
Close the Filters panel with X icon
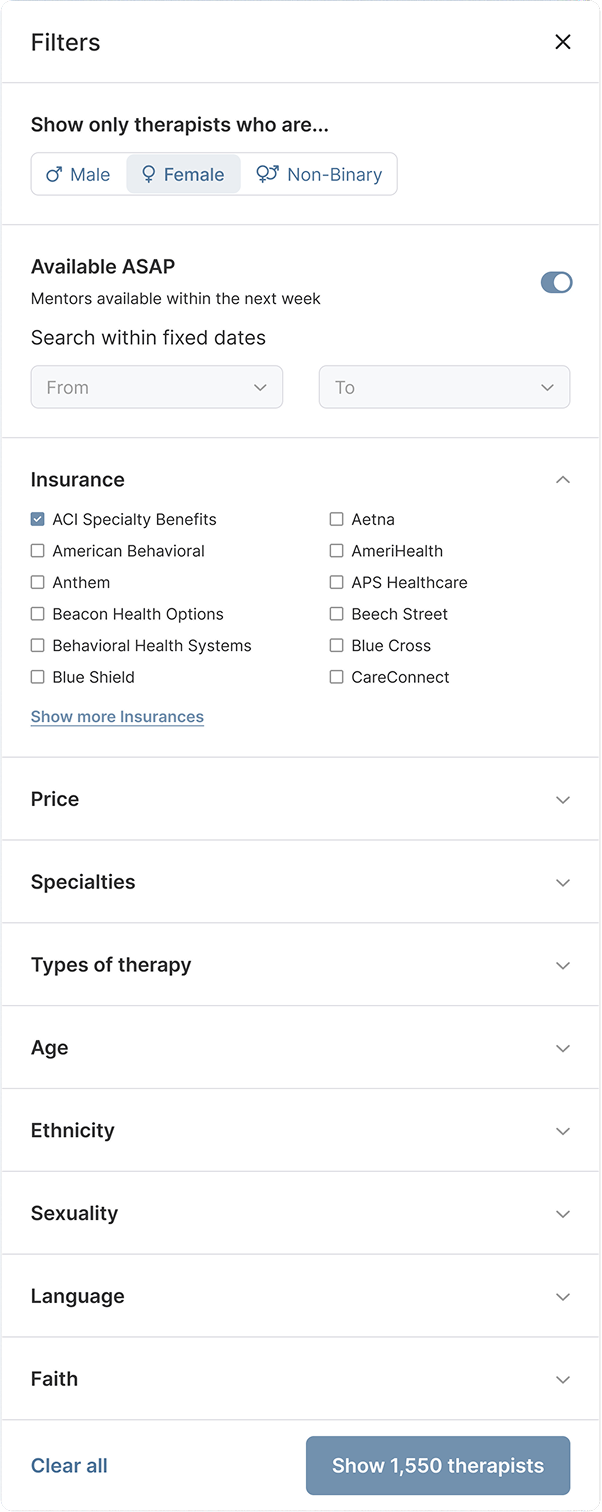click(563, 42)
